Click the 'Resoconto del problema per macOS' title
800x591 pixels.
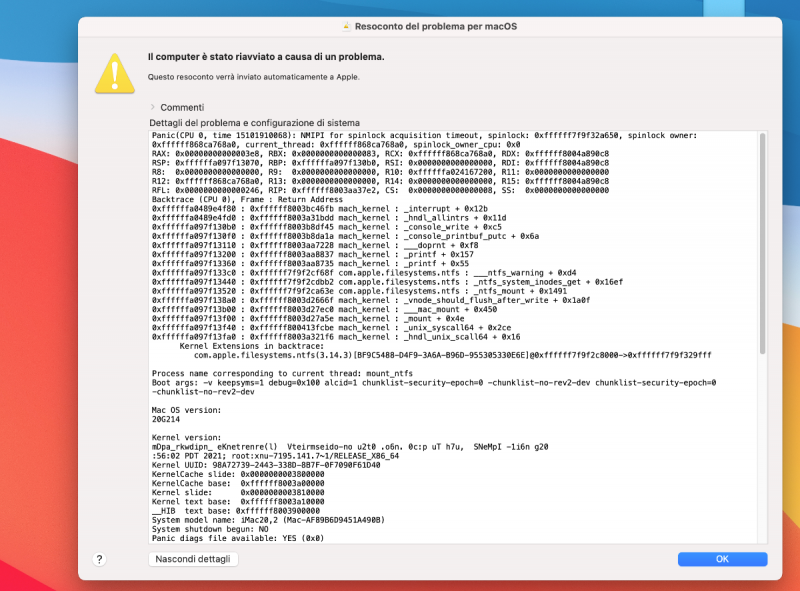tap(436, 27)
